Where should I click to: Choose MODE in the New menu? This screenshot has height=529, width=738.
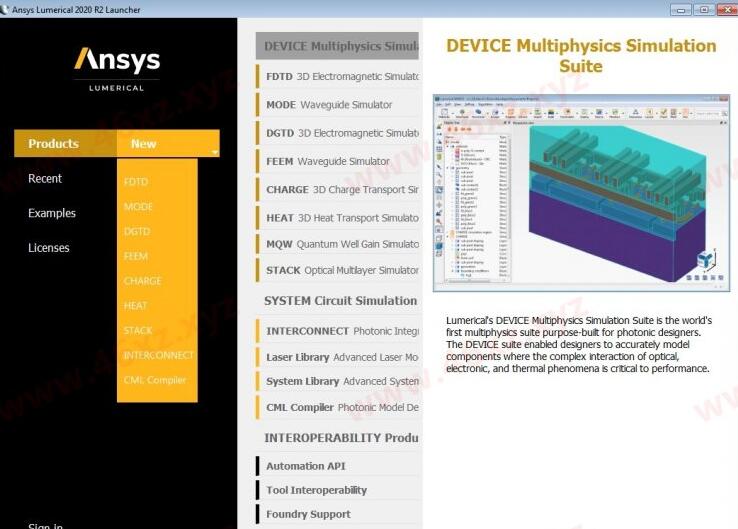(x=138, y=207)
